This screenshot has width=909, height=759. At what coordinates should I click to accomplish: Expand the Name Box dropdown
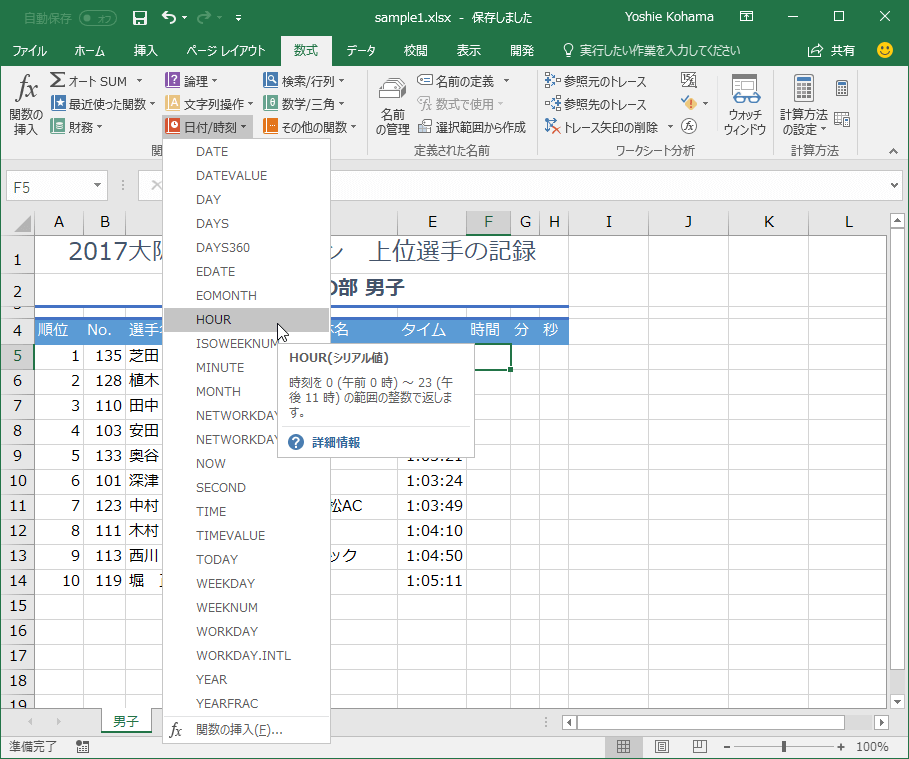click(97, 186)
